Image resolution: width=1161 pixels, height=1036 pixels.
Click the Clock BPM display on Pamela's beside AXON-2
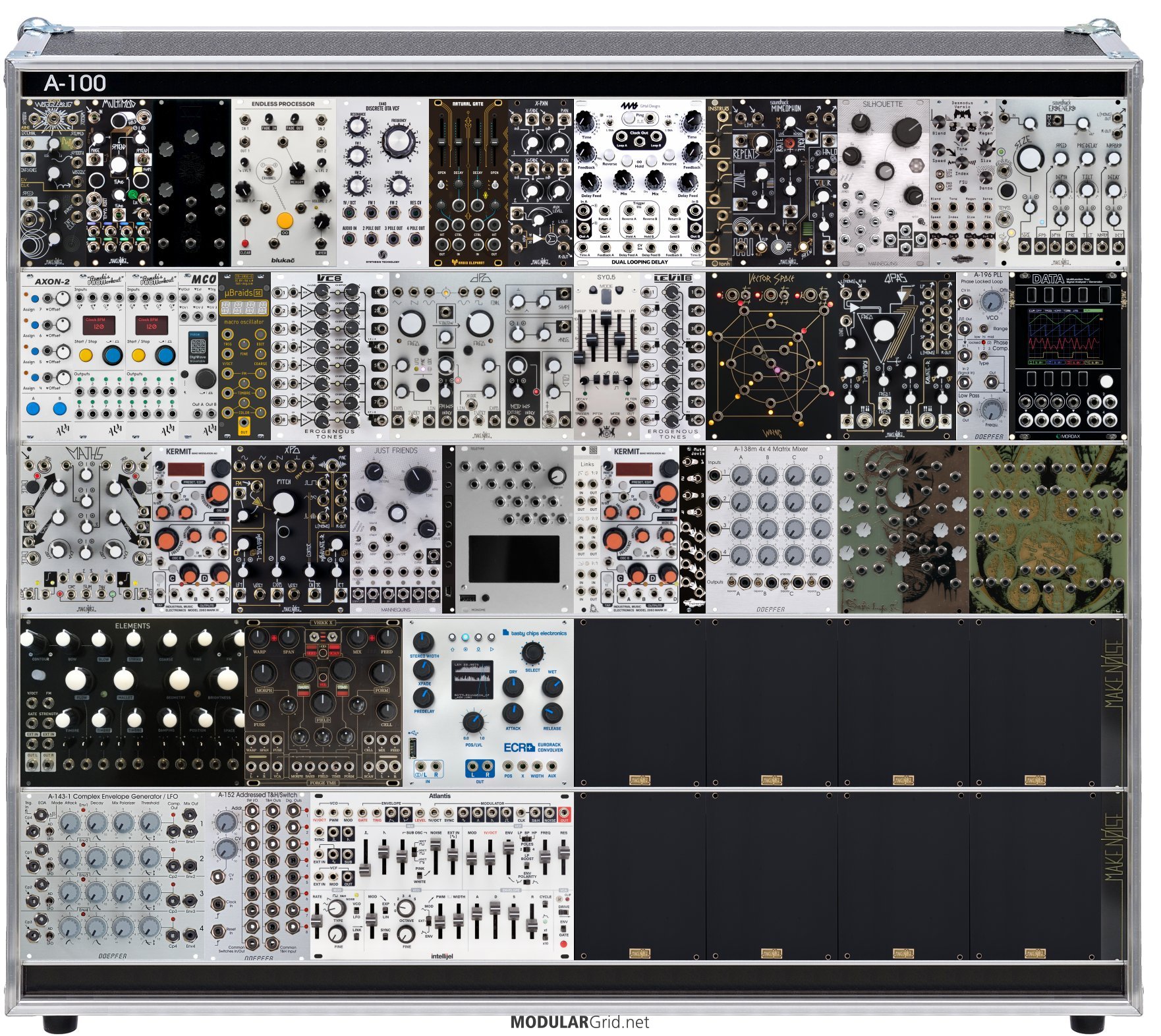click(98, 325)
